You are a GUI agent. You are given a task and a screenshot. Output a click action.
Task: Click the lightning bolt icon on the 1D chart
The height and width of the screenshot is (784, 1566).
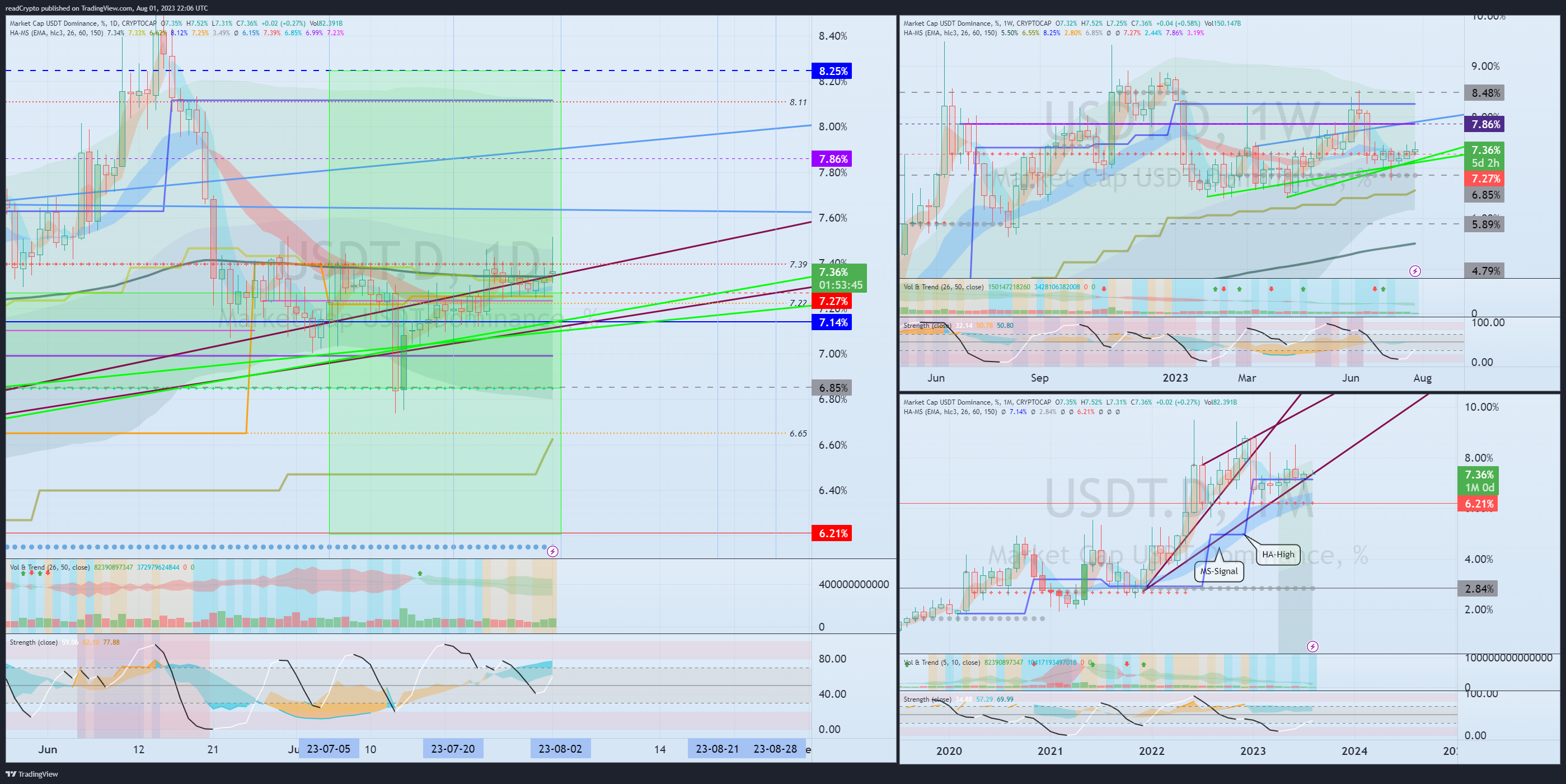click(552, 551)
